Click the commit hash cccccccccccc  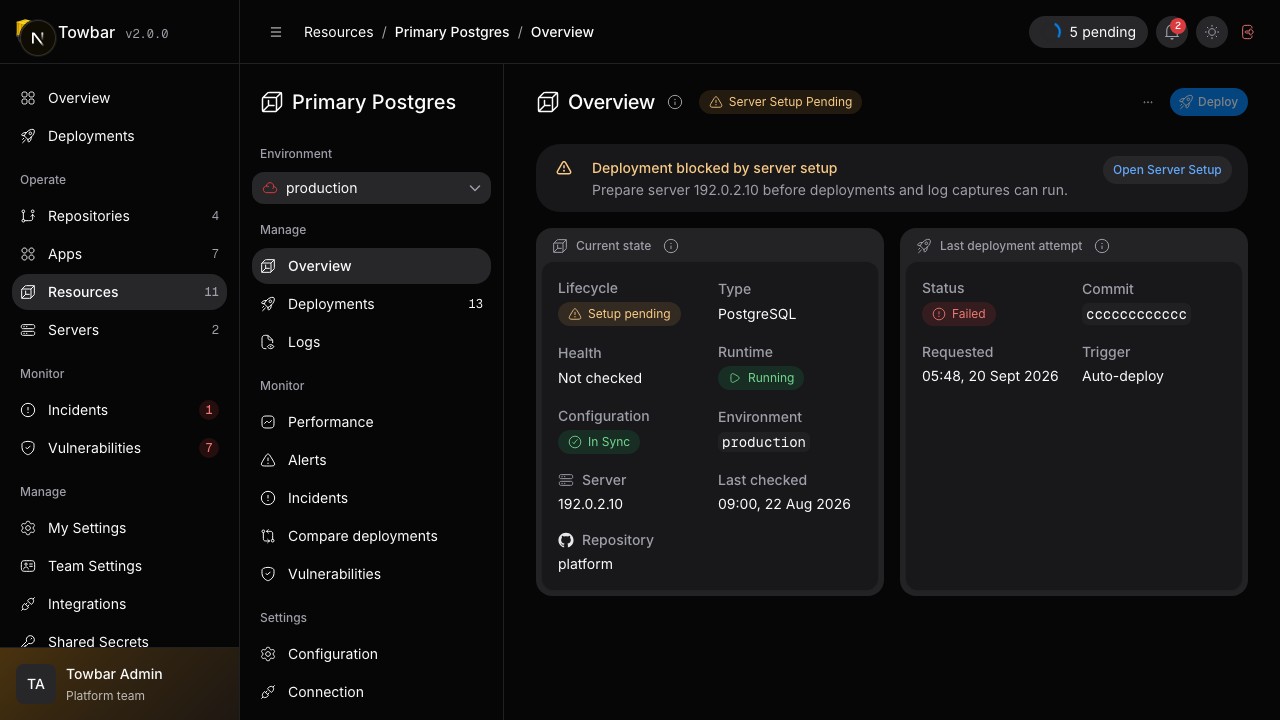coord(1136,314)
